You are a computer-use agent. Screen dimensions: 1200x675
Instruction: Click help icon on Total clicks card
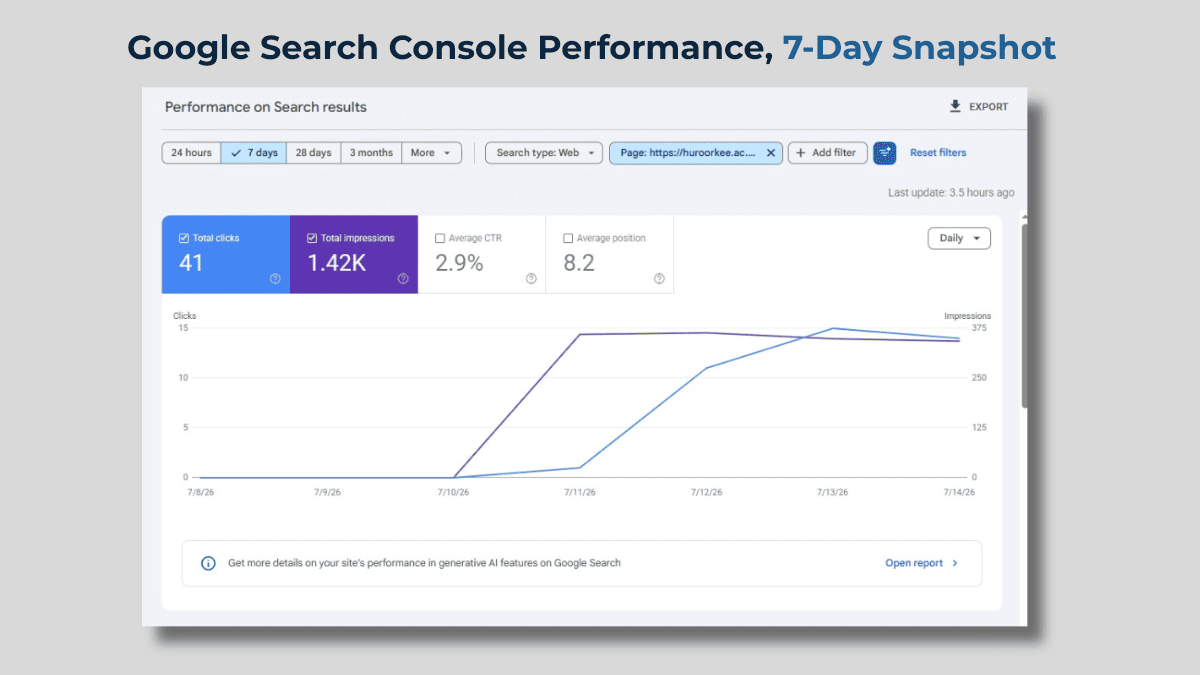(x=275, y=279)
